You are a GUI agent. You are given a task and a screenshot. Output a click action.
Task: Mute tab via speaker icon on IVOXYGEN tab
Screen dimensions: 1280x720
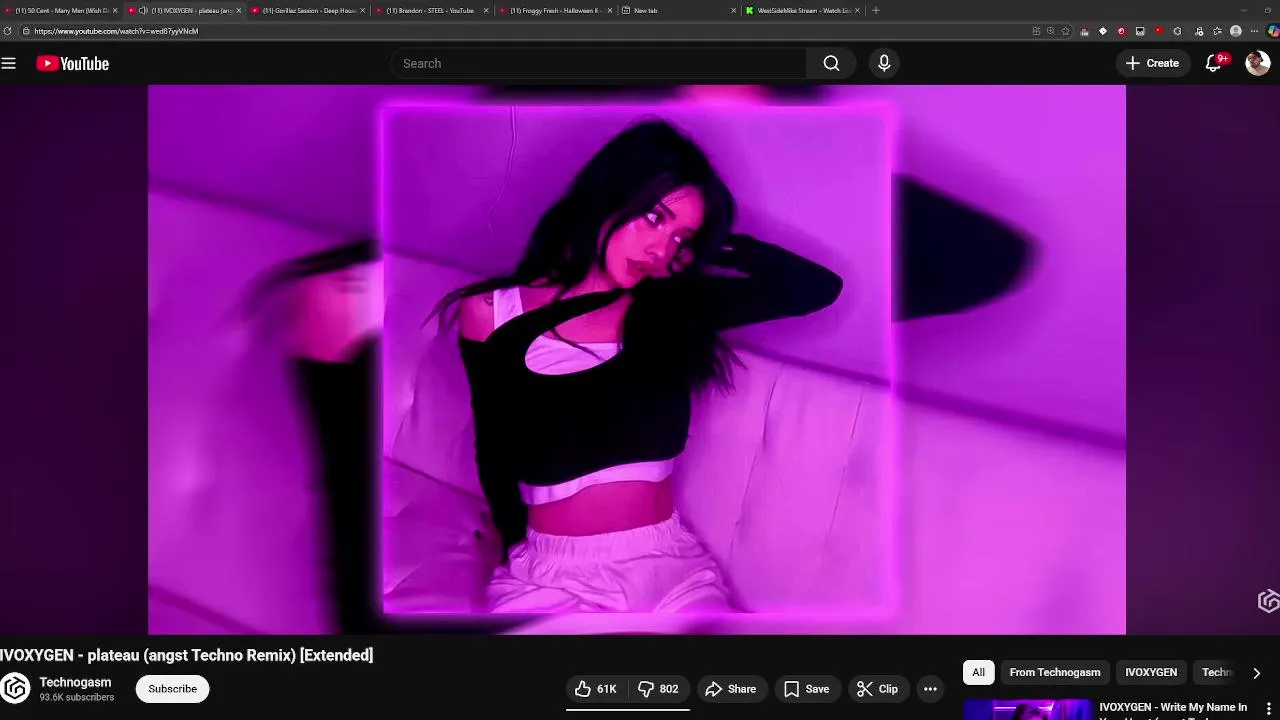click(143, 10)
